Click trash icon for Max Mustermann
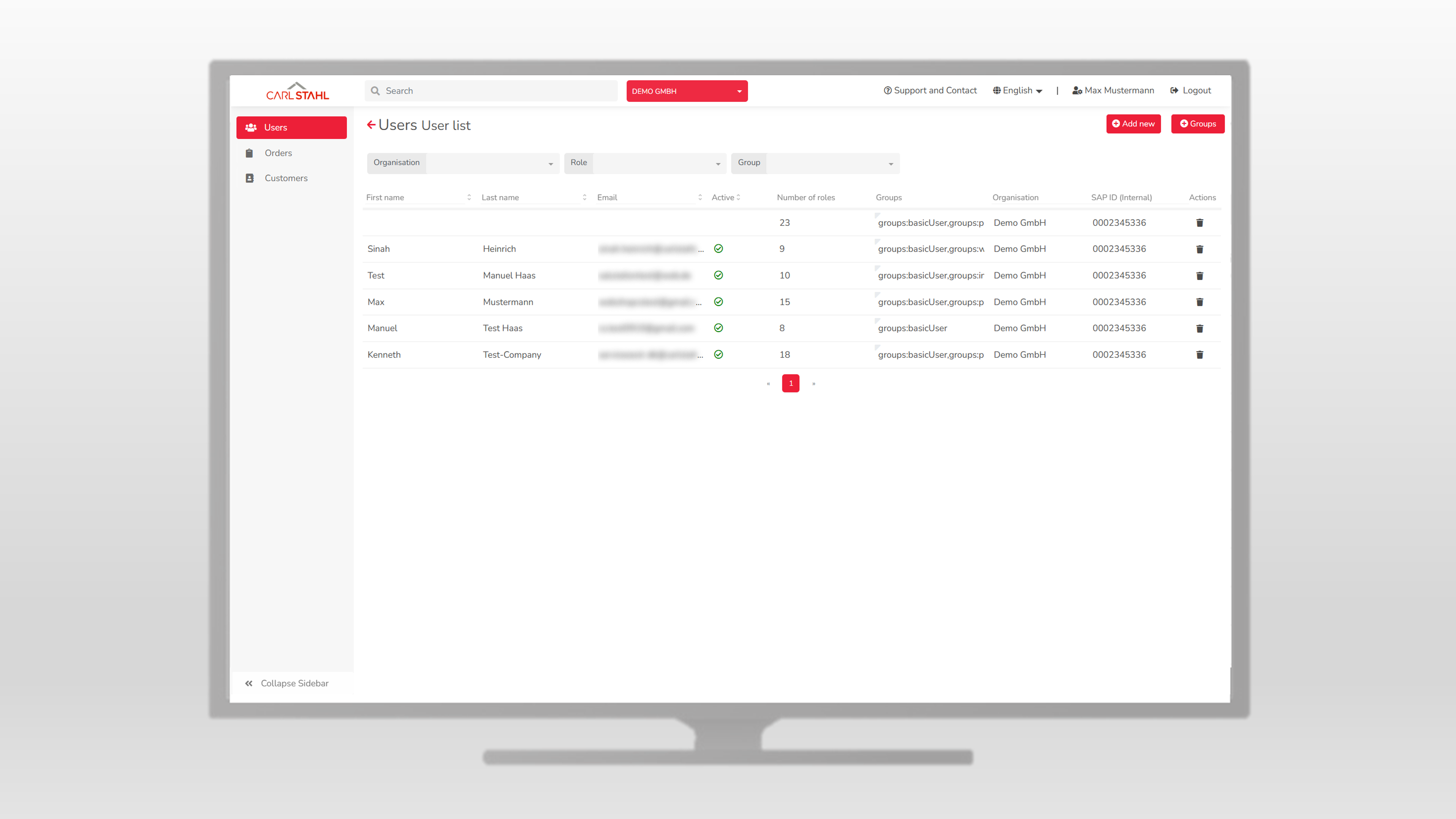Screen dimensions: 1456x819 point(1200,302)
